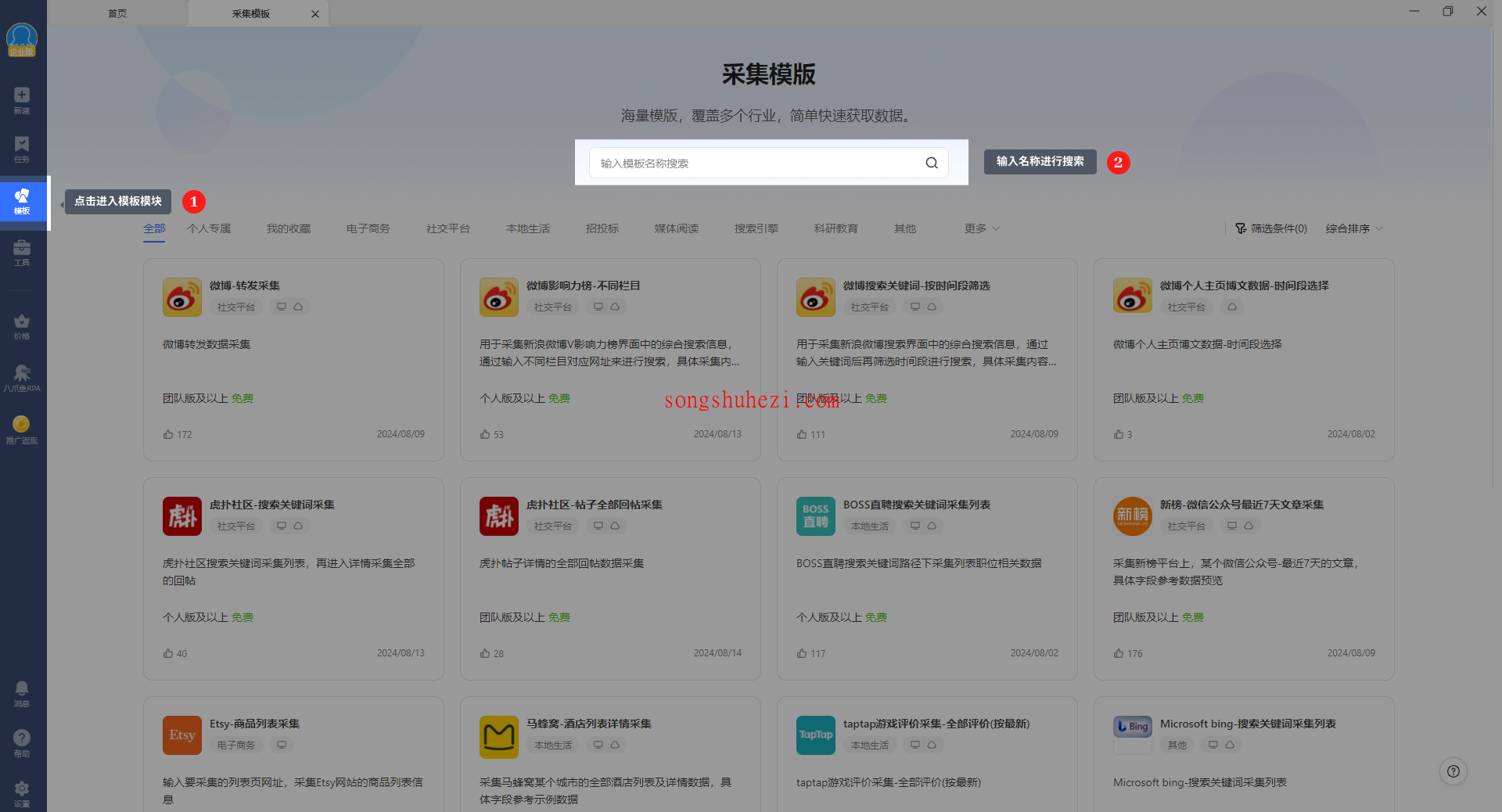Click cloud icon on 微博个人主页博文数据 card
The height and width of the screenshot is (812, 1502).
click(x=1232, y=307)
